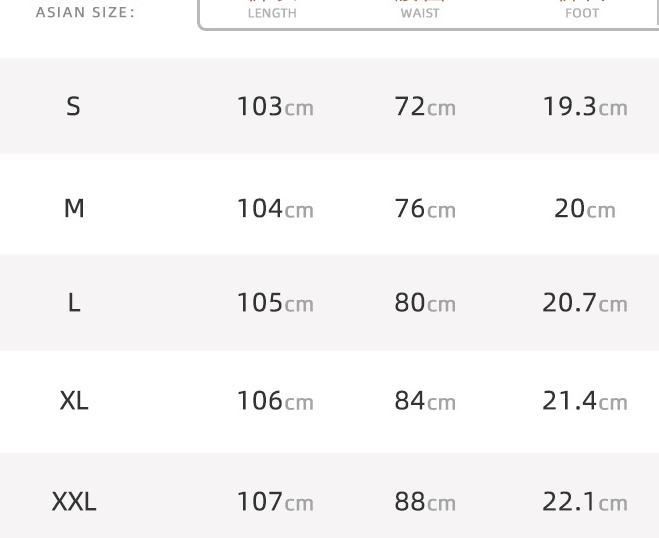The width and height of the screenshot is (659, 538).
Task: Pick the 104cm length cell
Action: coord(275,208)
